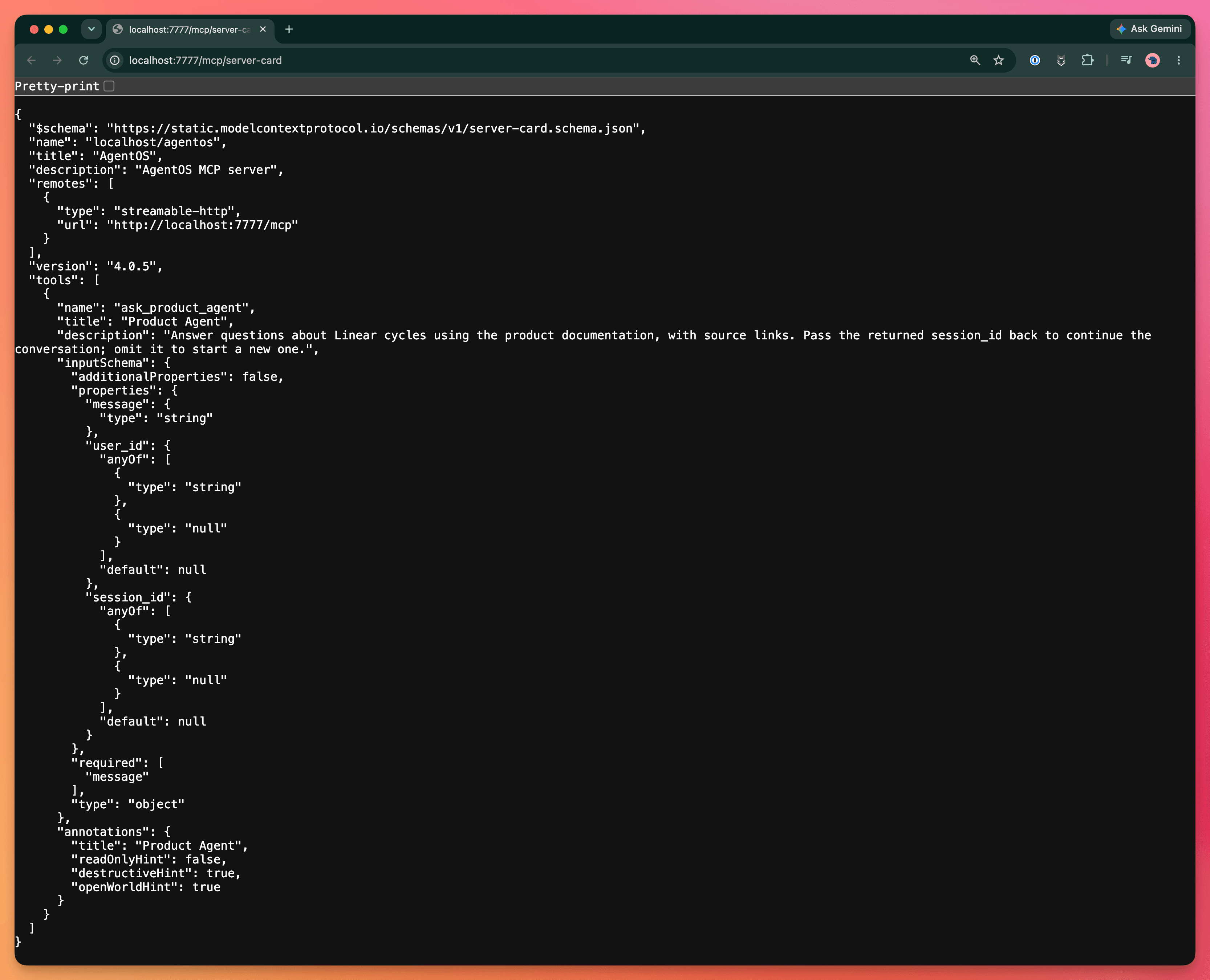This screenshot has width=1210, height=980.
Task: Click the "http://localhost:7777/mcp" url line
Action: 177,225
